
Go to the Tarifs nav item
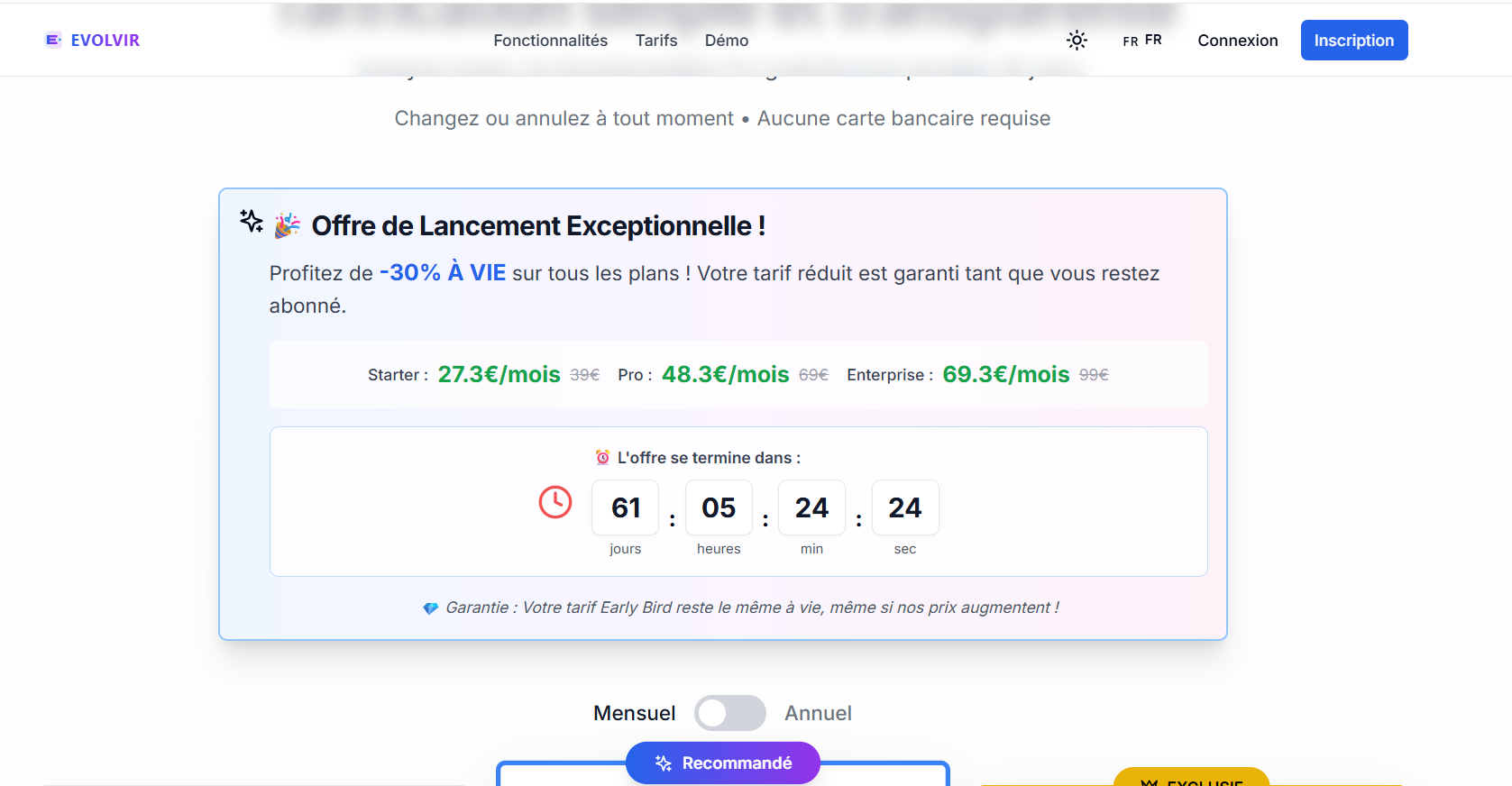tap(656, 41)
